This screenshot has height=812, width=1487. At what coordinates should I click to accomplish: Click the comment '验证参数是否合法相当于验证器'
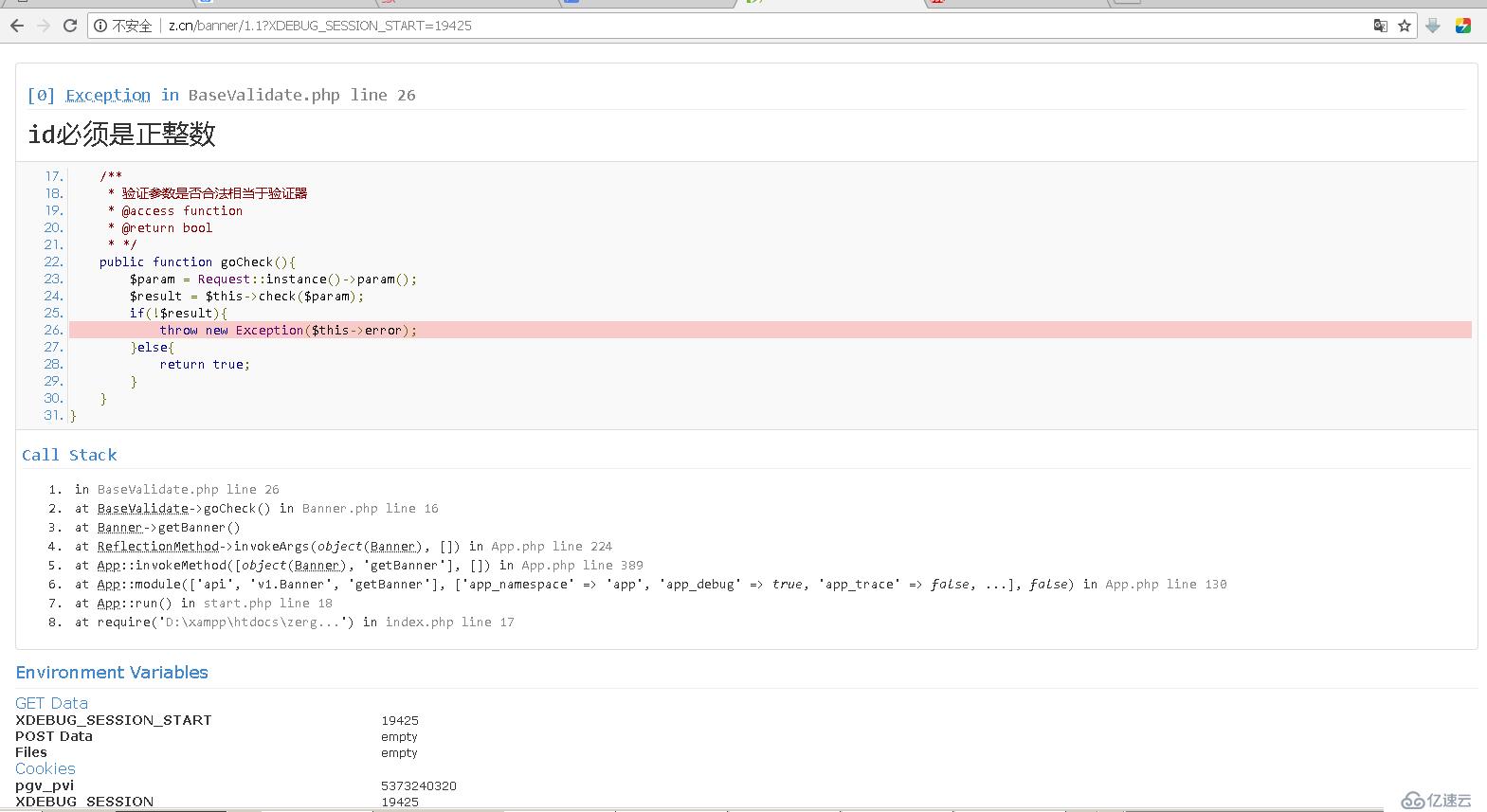(214, 193)
